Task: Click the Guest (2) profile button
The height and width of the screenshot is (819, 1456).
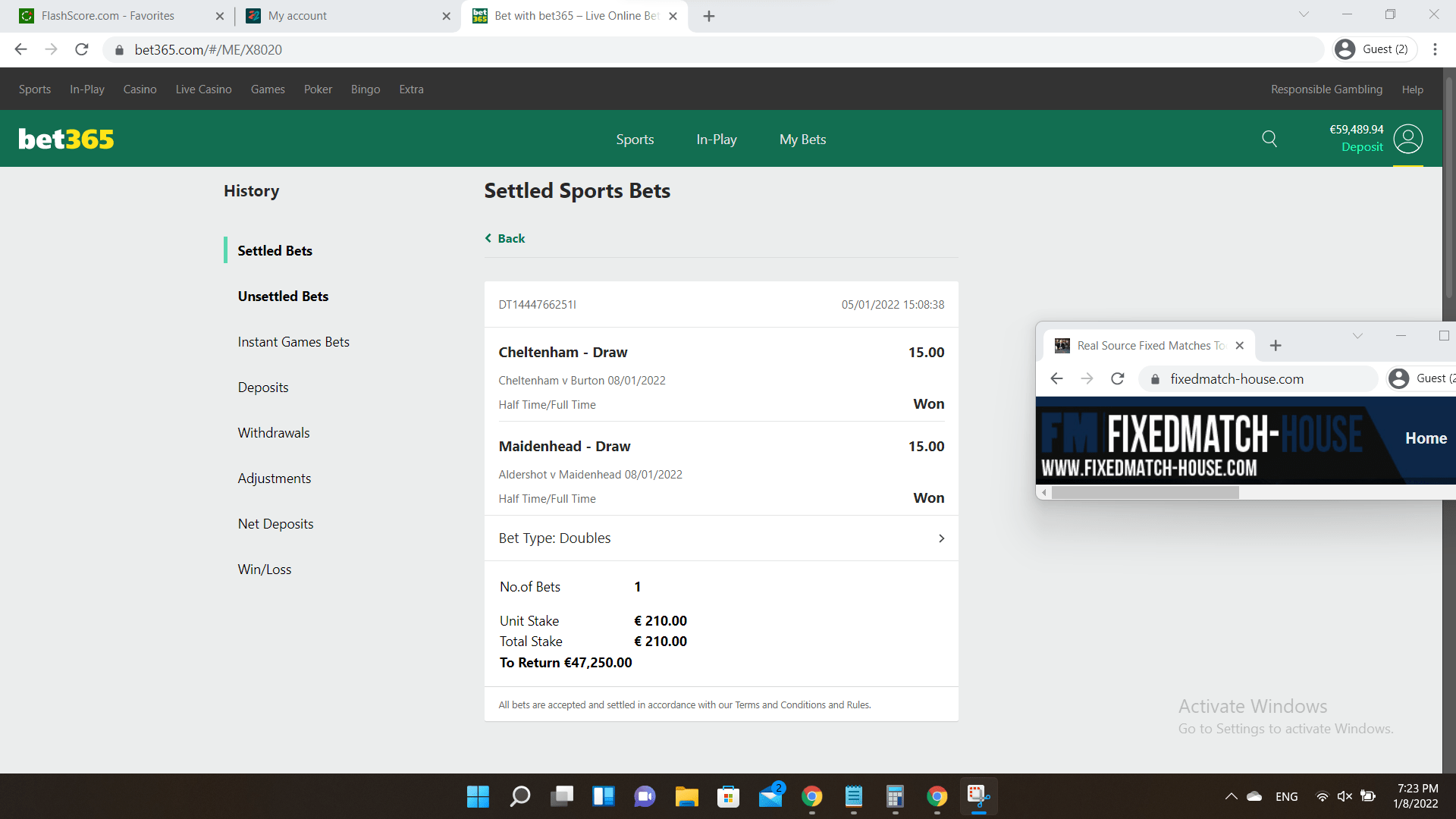Action: point(1375,49)
